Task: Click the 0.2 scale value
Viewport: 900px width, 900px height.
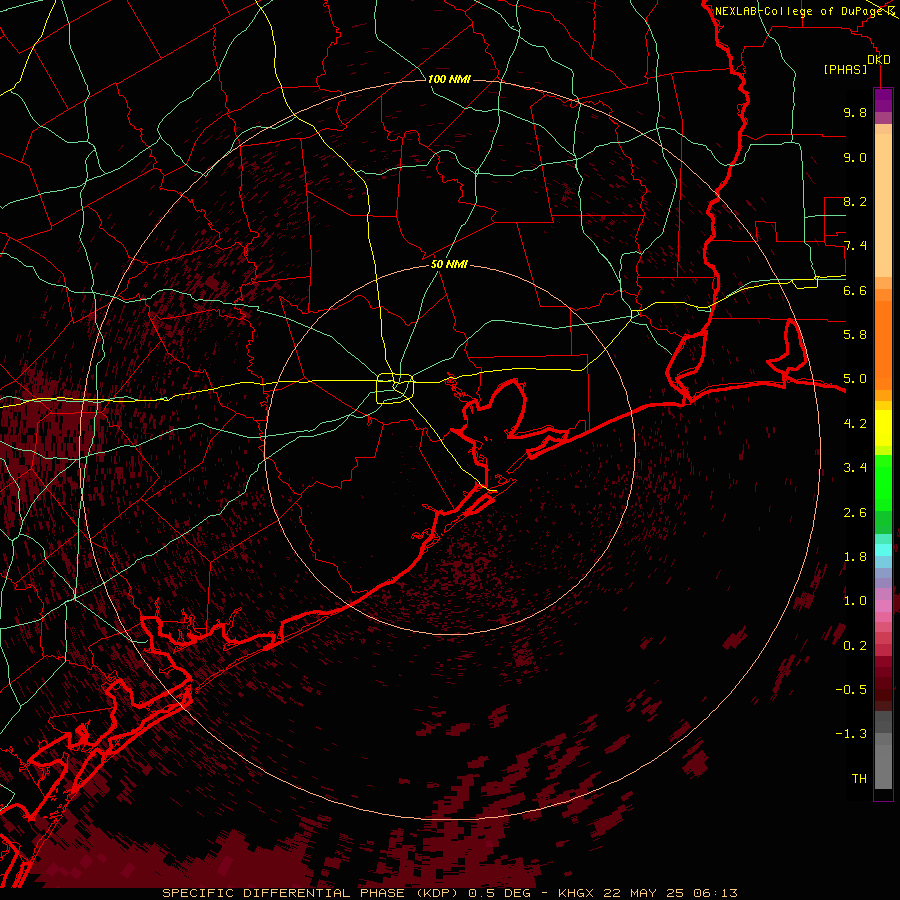Action: [855, 646]
